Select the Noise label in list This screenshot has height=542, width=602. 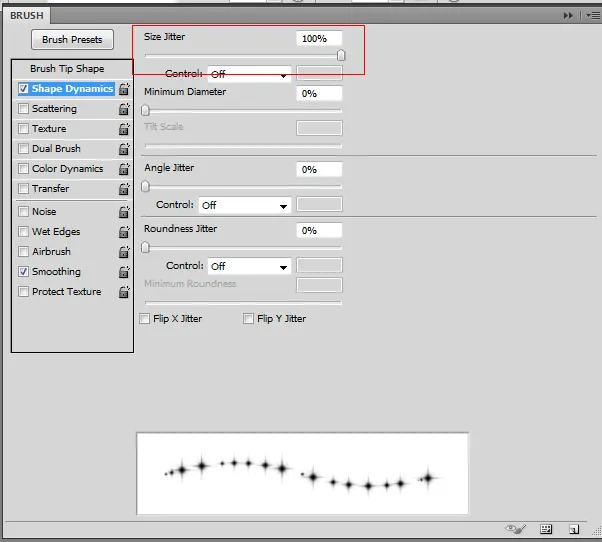click(x=44, y=212)
